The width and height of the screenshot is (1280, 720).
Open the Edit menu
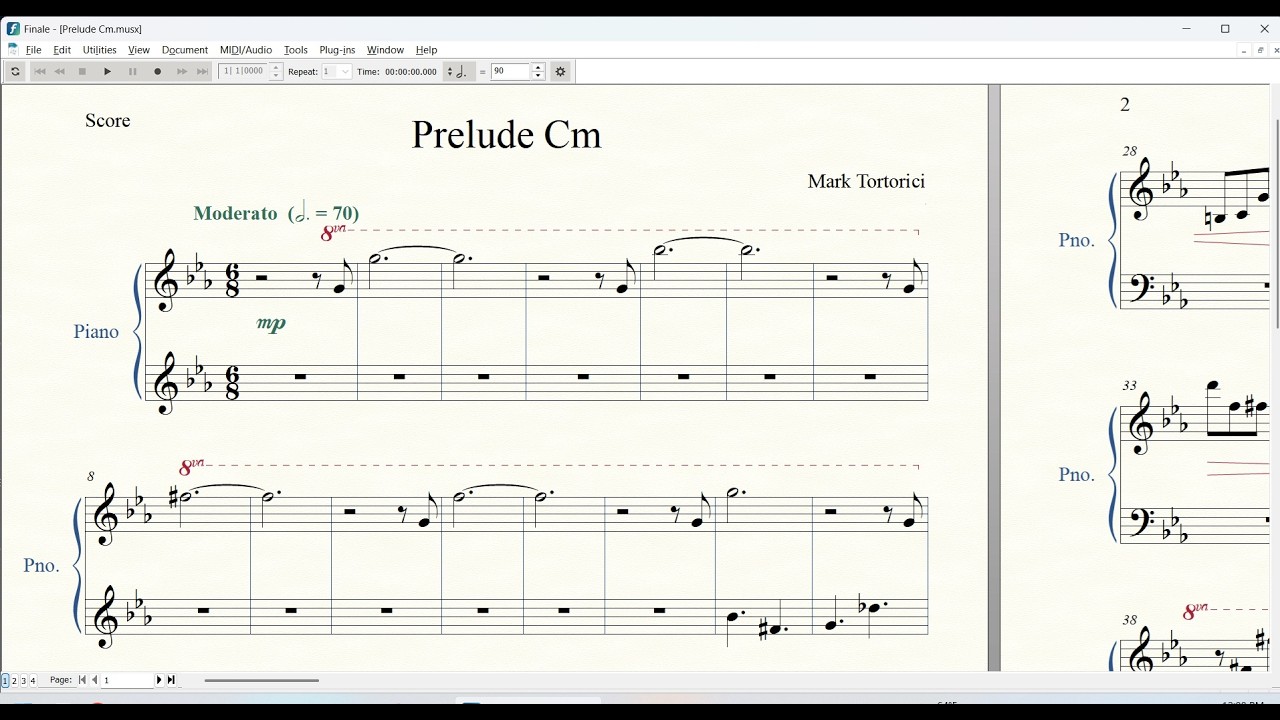(62, 50)
